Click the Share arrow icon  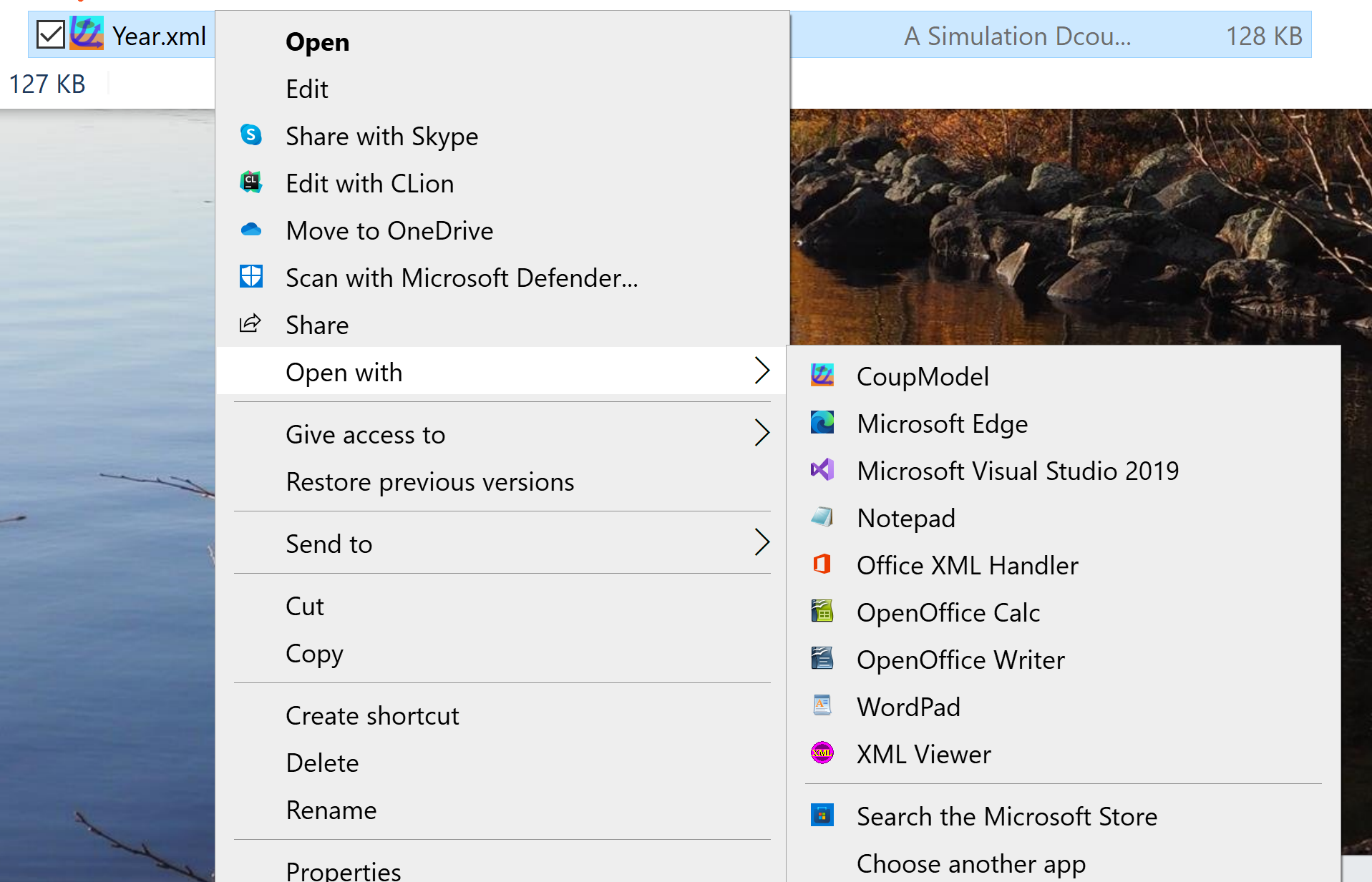click(250, 323)
